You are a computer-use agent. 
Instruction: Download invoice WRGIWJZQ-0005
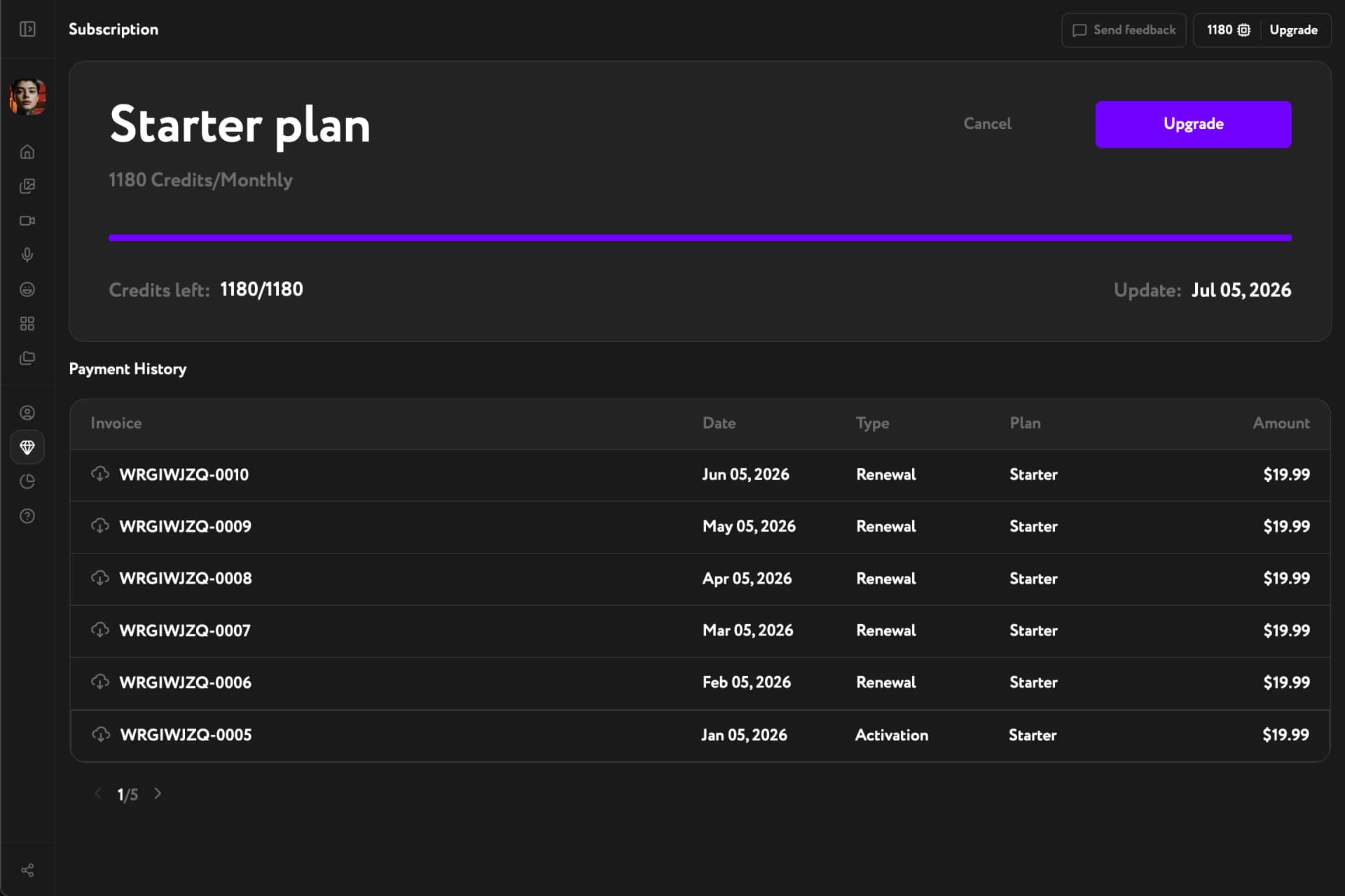point(101,734)
